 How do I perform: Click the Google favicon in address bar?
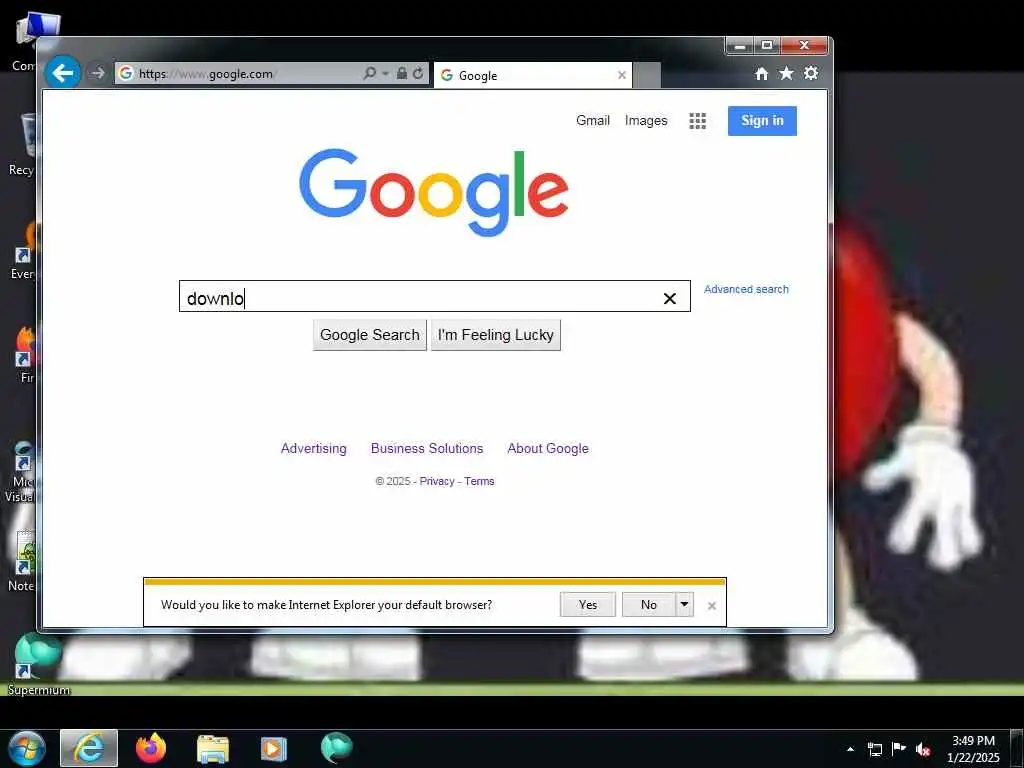click(x=126, y=73)
